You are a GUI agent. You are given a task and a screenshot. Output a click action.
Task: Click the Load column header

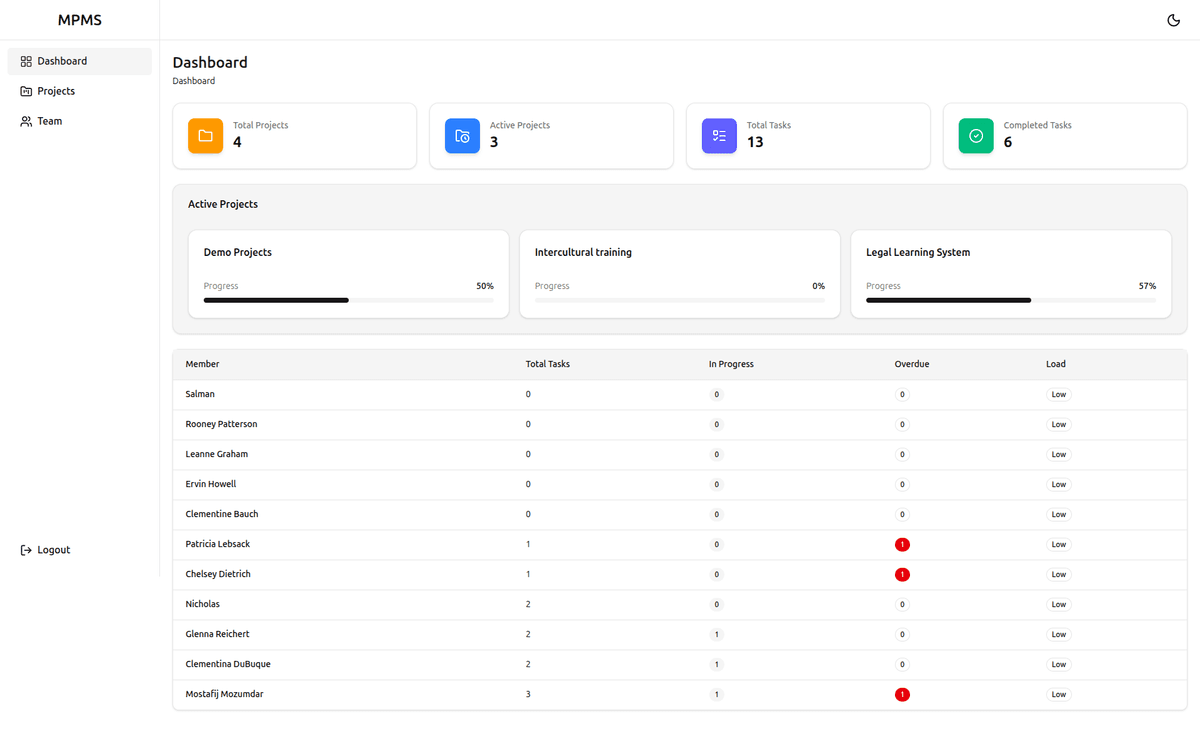pos(1056,364)
